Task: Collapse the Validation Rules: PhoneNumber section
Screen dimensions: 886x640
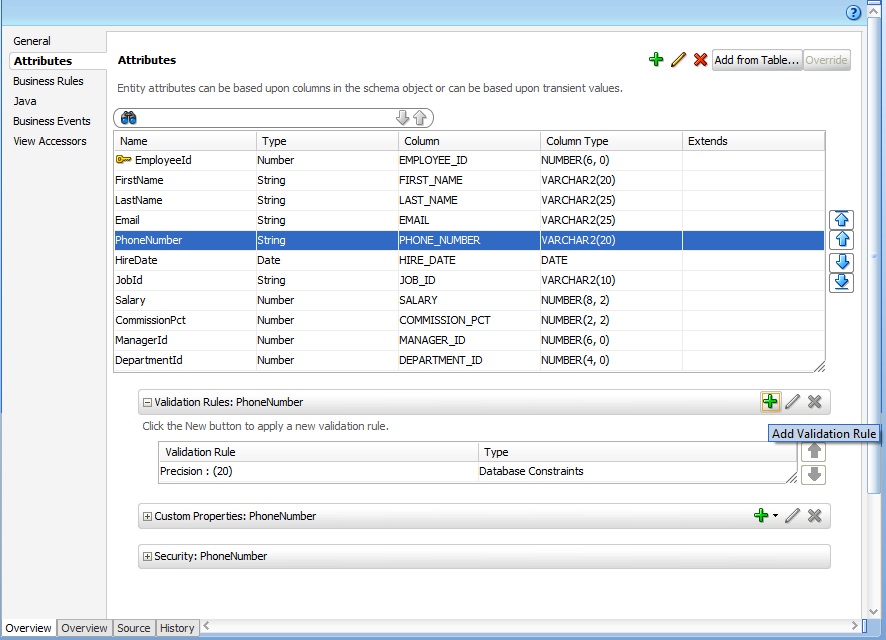Action: 148,401
